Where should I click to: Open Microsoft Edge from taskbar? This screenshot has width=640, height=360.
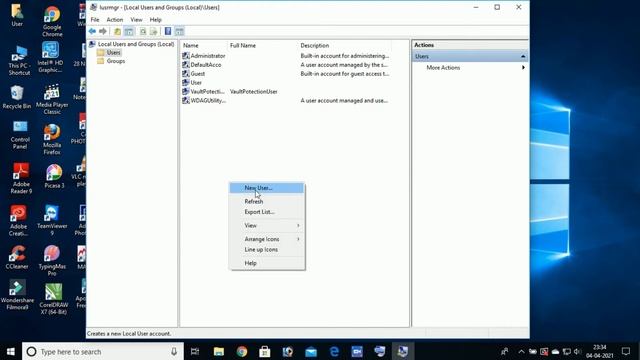coord(334,351)
